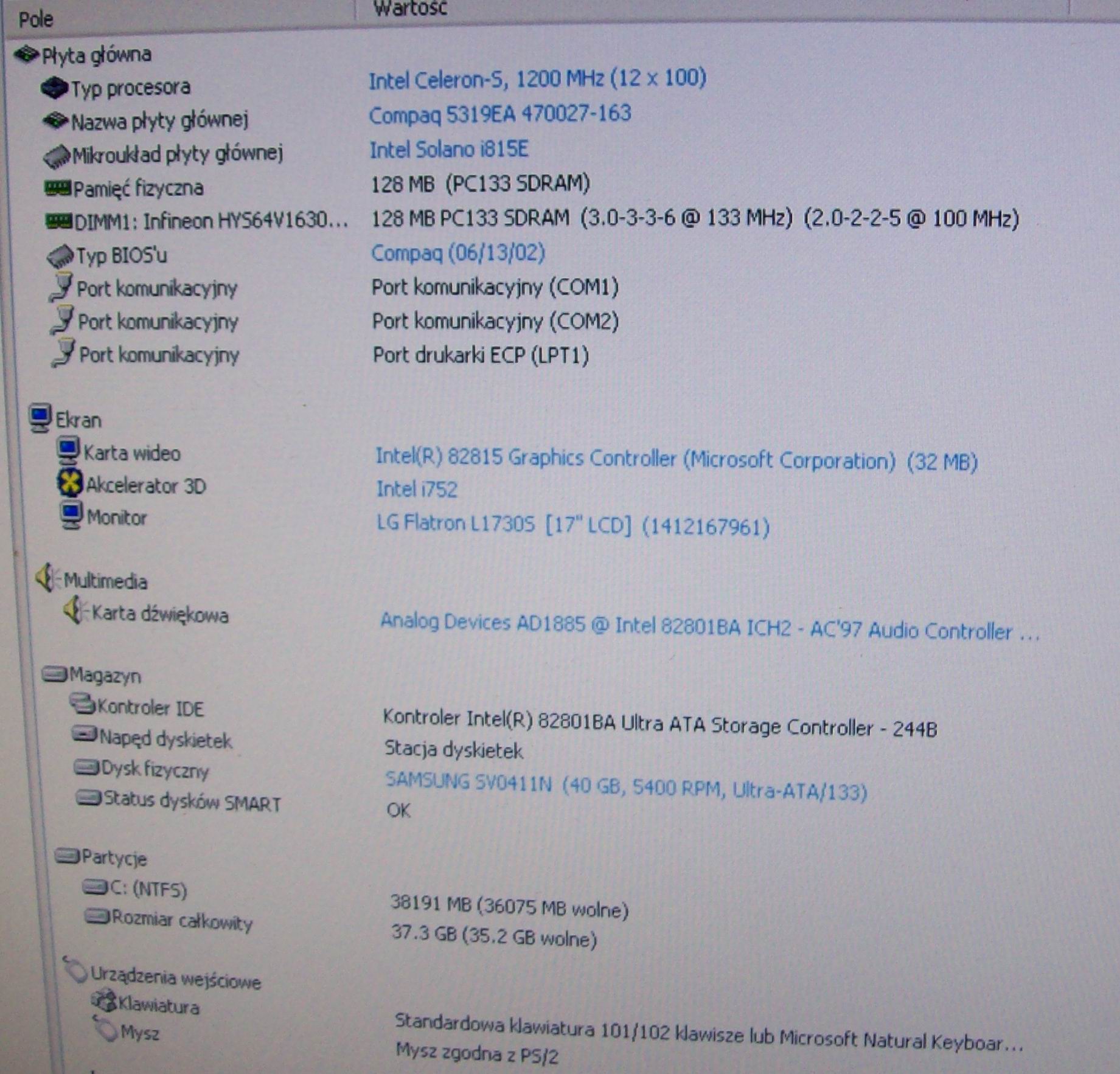The image size is (1120, 1074).
Task: Select the Ekran section heading
Action: (78, 420)
